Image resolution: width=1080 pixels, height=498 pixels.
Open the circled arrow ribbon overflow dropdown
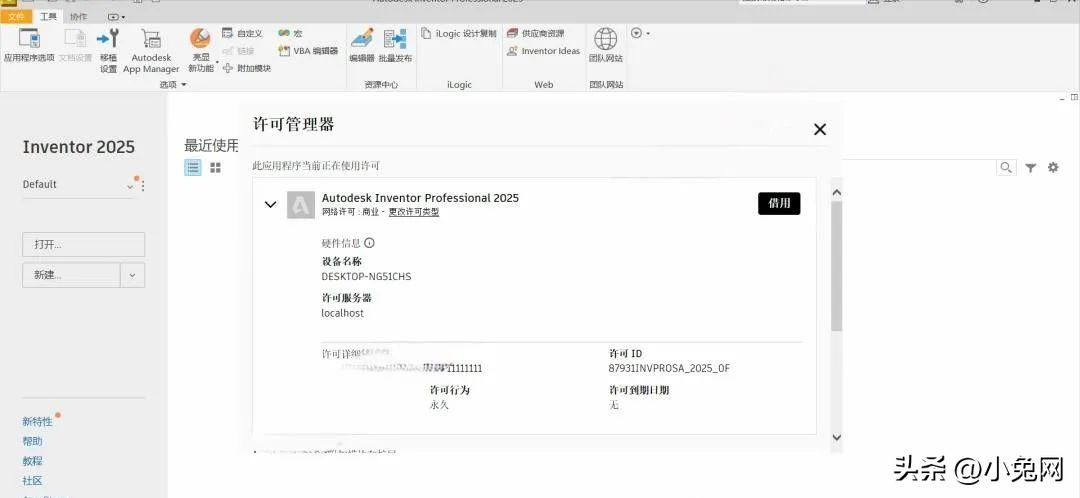tap(641, 33)
